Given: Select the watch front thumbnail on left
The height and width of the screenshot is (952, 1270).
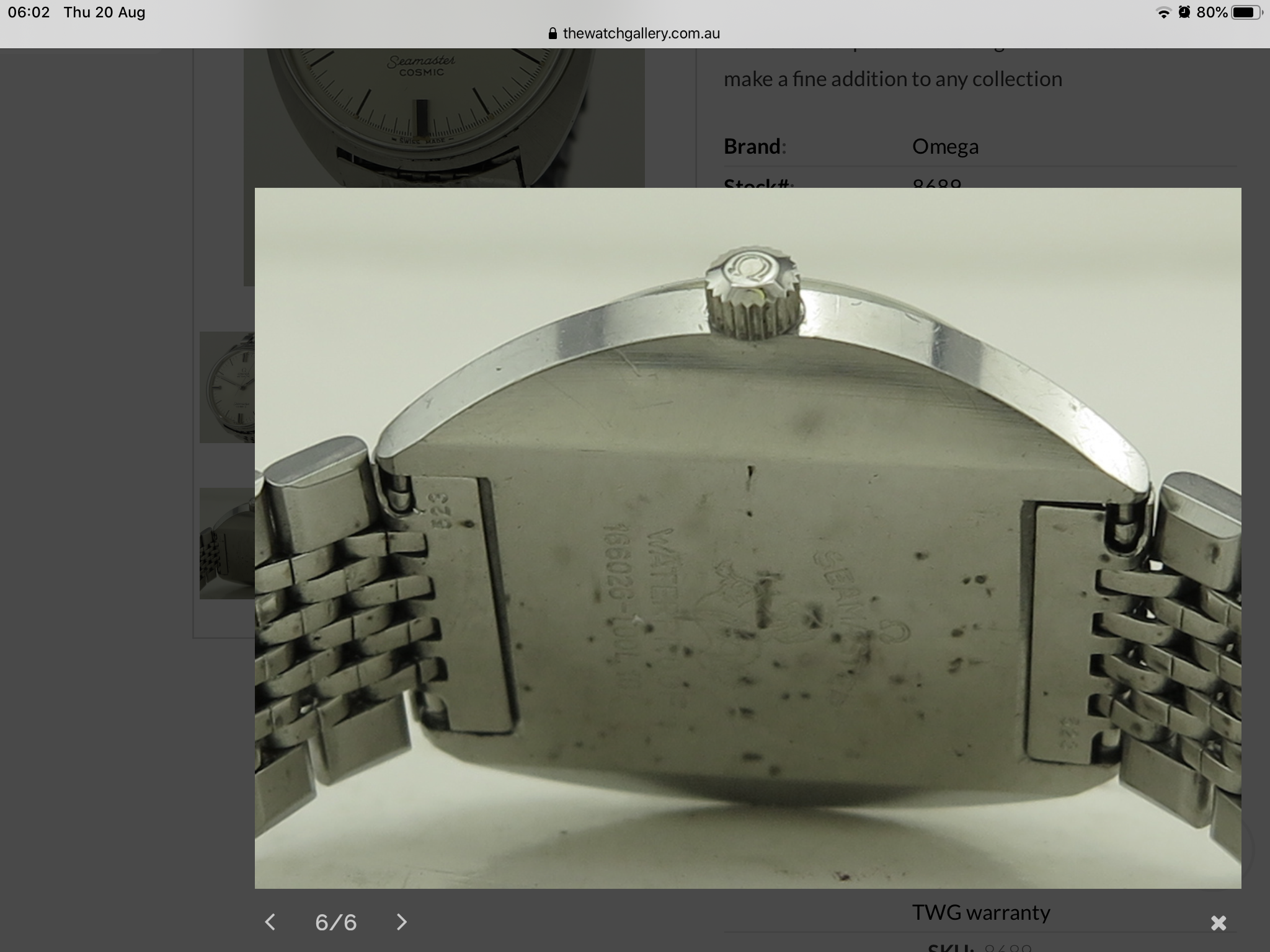Looking at the screenshot, I should [x=227, y=387].
